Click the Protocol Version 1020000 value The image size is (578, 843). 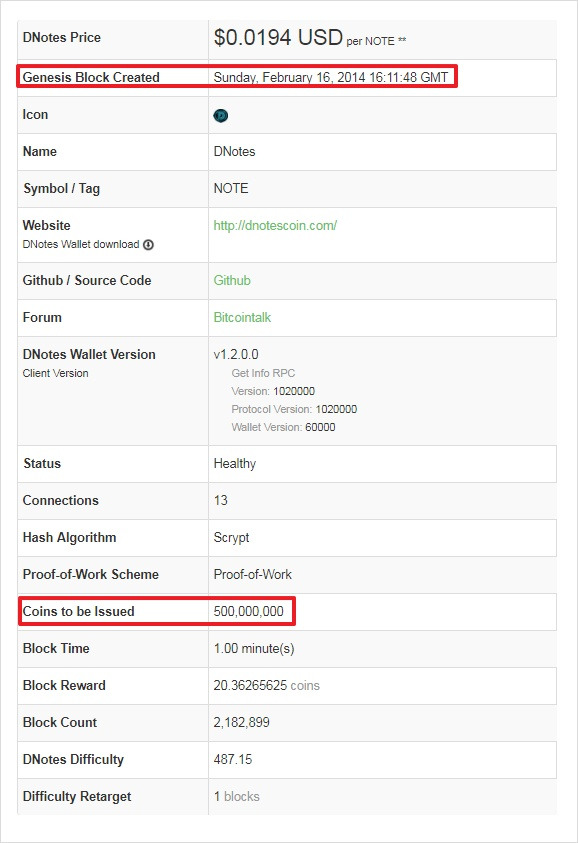tap(336, 409)
